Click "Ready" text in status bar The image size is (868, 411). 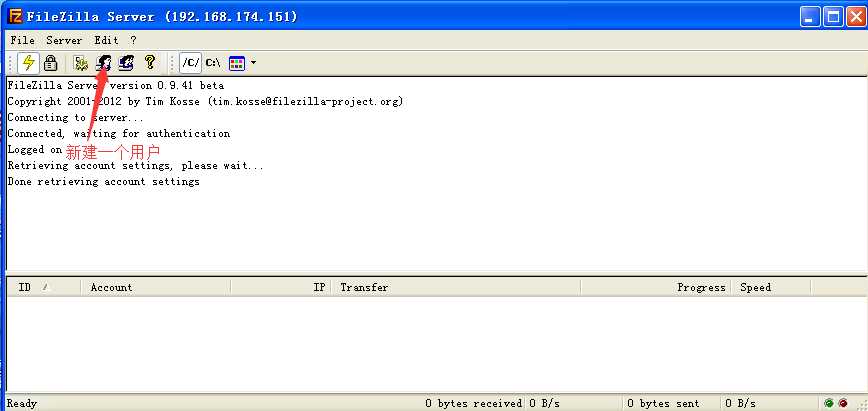click(21, 403)
